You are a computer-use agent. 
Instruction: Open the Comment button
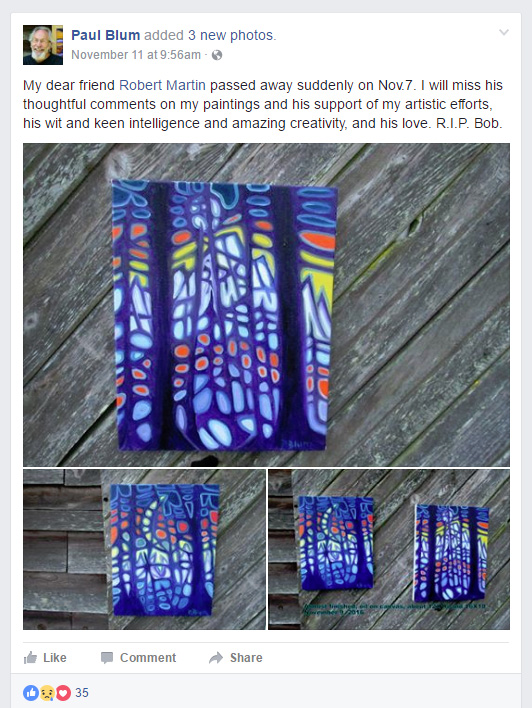point(139,657)
